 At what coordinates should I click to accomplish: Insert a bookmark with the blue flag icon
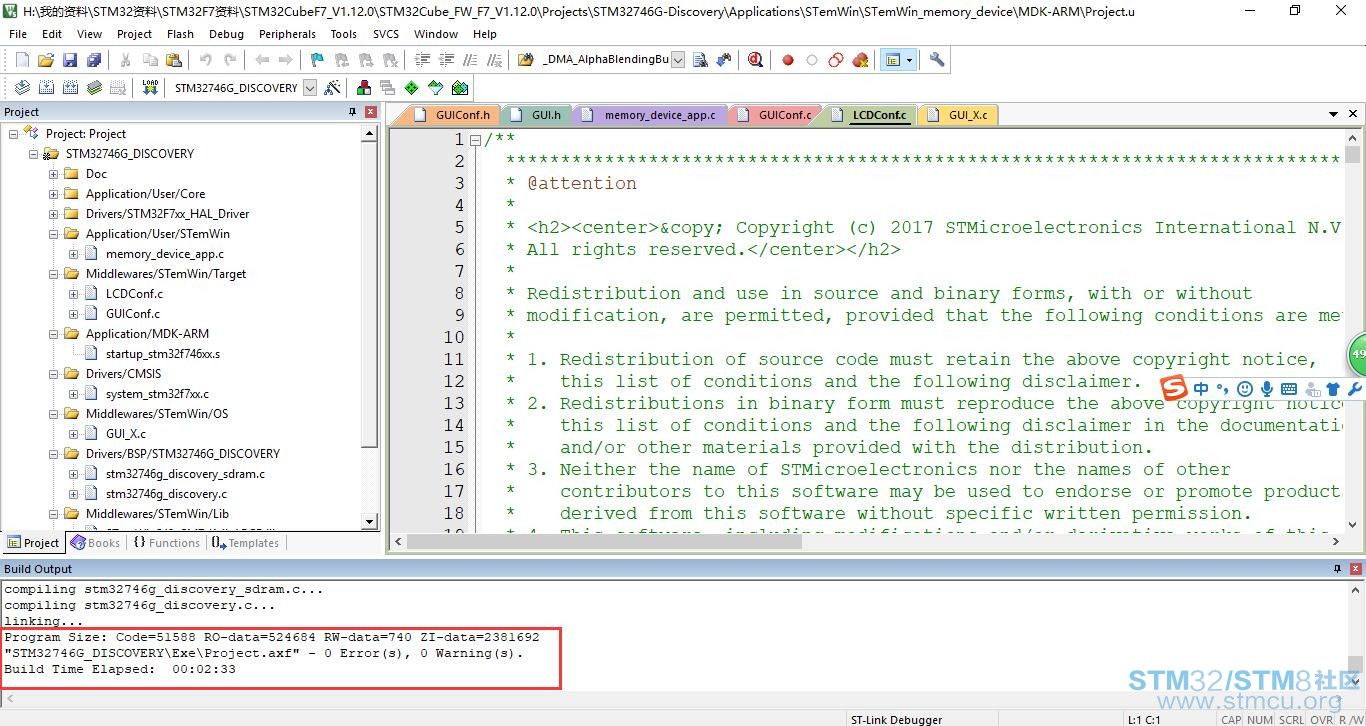(x=317, y=60)
